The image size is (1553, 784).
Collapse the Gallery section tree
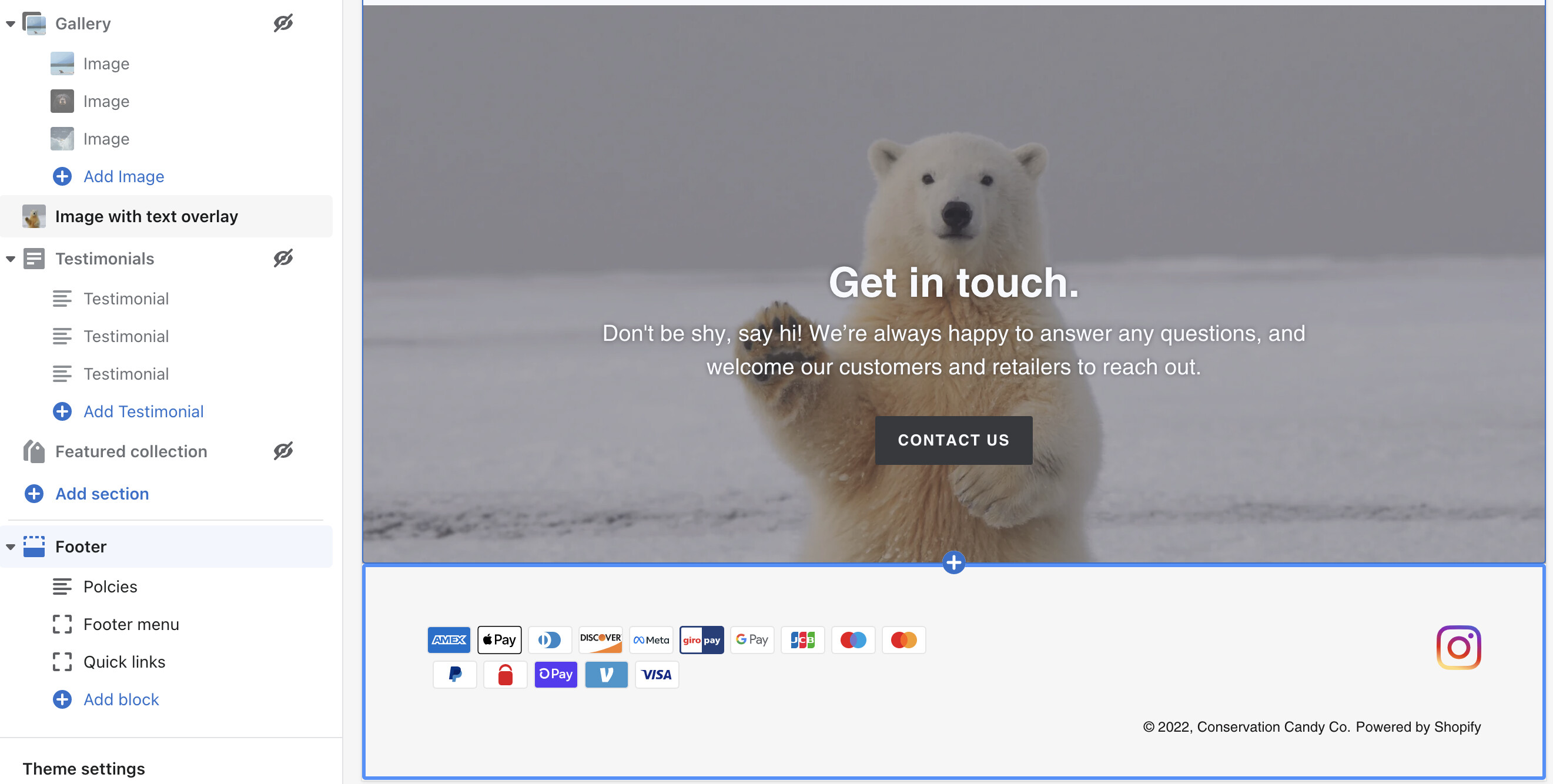(10, 24)
